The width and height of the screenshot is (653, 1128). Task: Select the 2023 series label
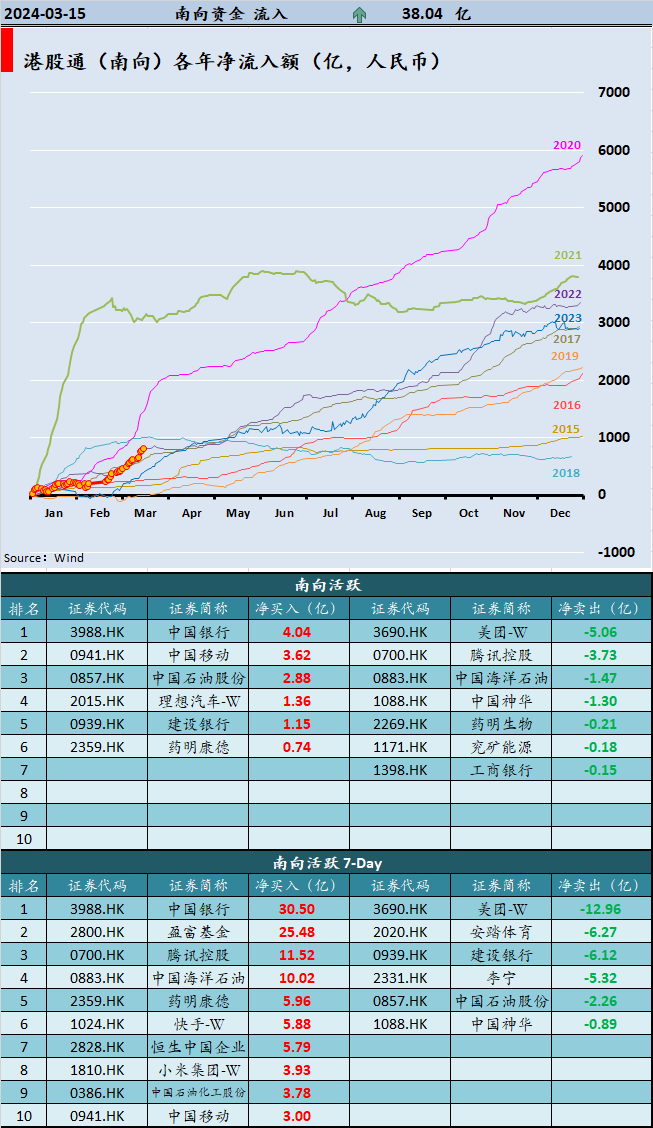567,319
